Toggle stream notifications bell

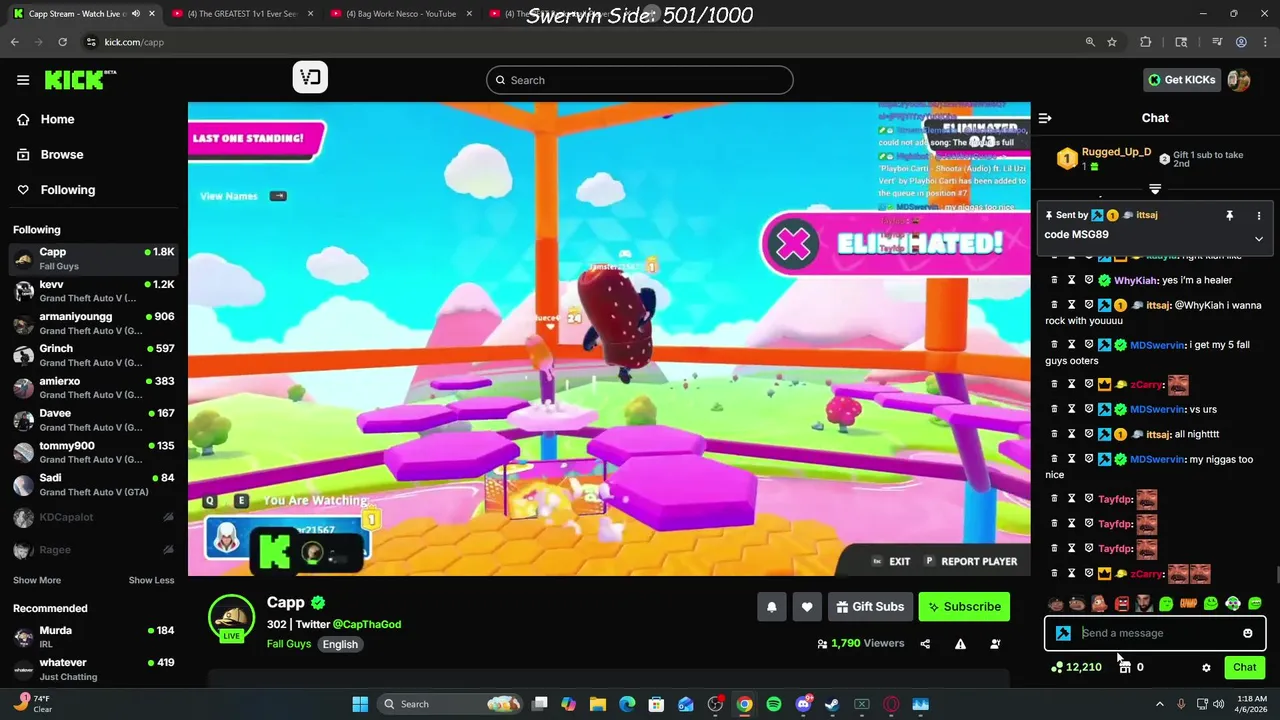771,607
